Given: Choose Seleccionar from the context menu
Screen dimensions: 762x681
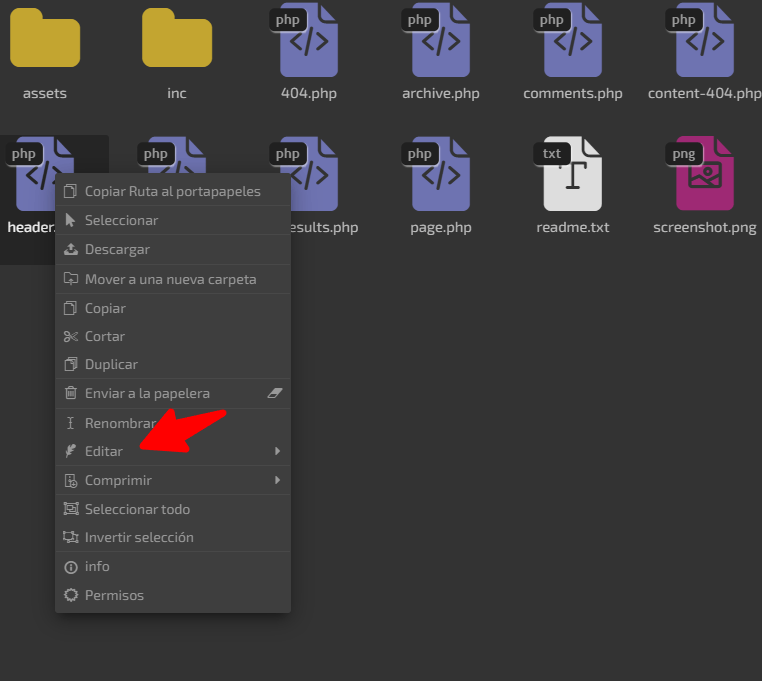Looking at the screenshot, I should [173, 220].
